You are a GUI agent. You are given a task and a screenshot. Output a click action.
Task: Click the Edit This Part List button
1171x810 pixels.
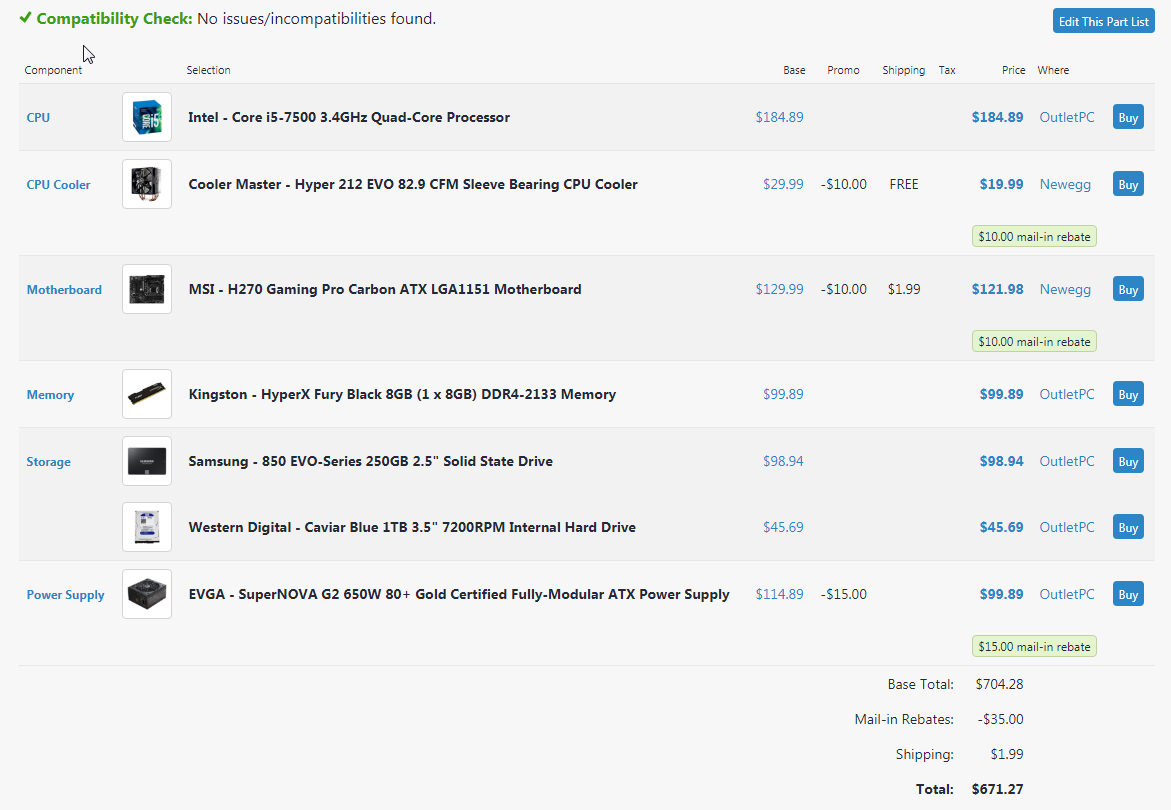1104,22
